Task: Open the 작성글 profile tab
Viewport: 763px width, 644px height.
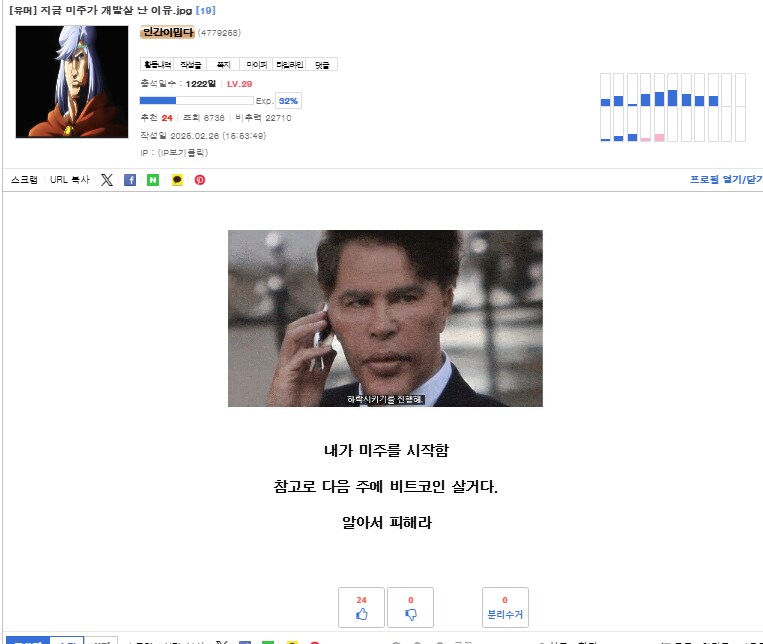Action: pyautogui.click(x=190, y=64)
